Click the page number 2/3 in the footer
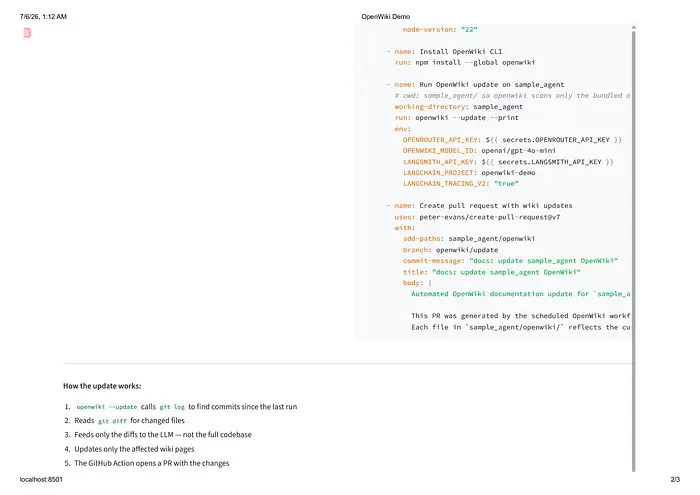The image size is (700, 495). 675,479
